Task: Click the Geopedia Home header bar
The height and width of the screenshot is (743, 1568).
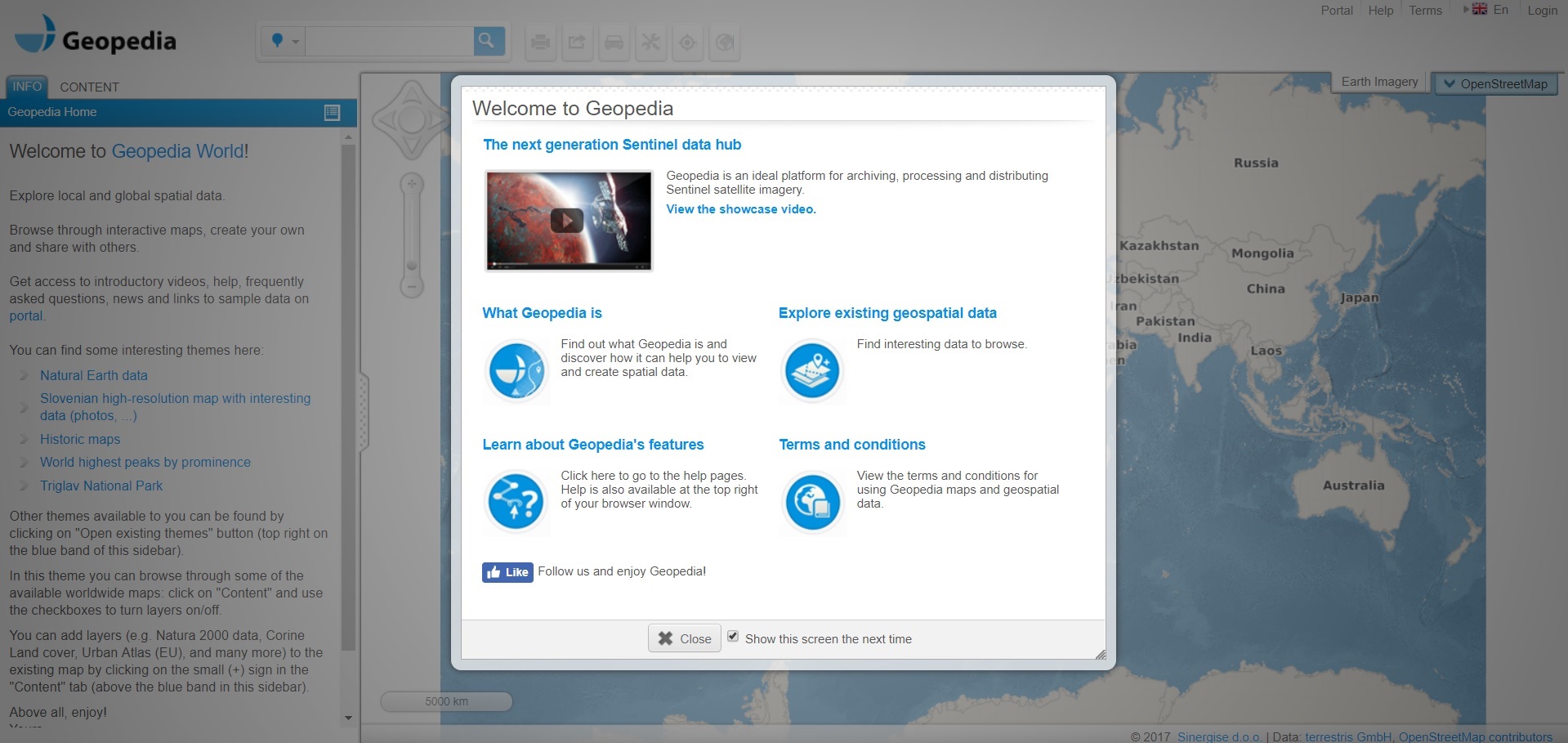Action: [x=178, y=113]
